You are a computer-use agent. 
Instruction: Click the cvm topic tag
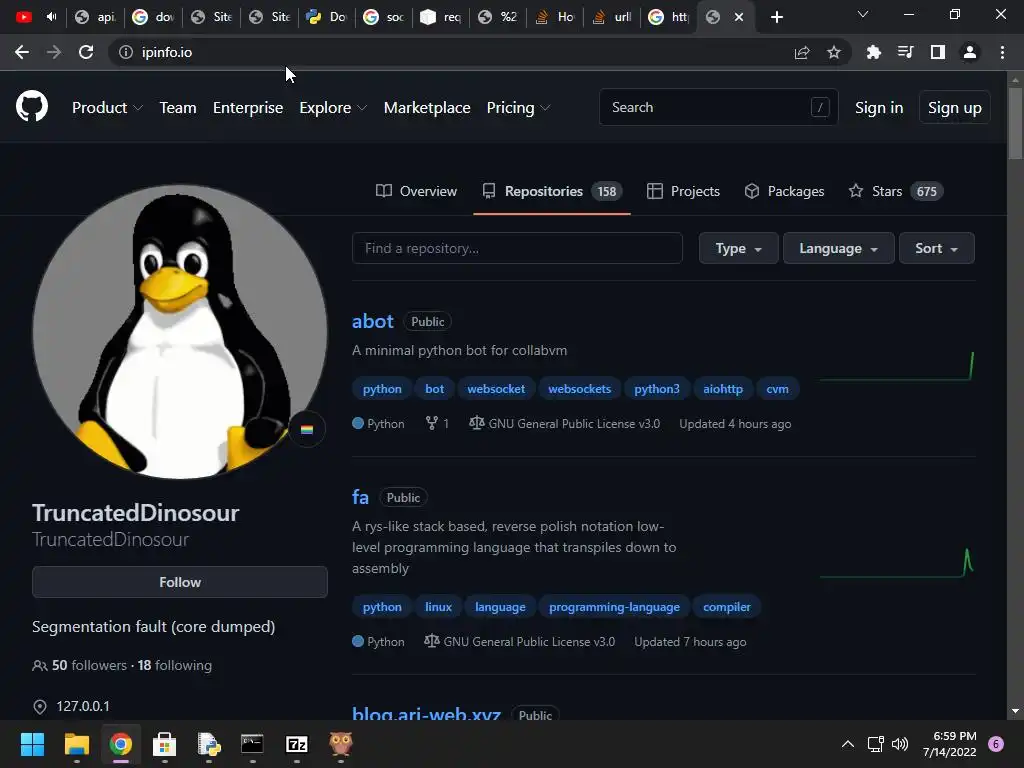[x=777, y=389]
